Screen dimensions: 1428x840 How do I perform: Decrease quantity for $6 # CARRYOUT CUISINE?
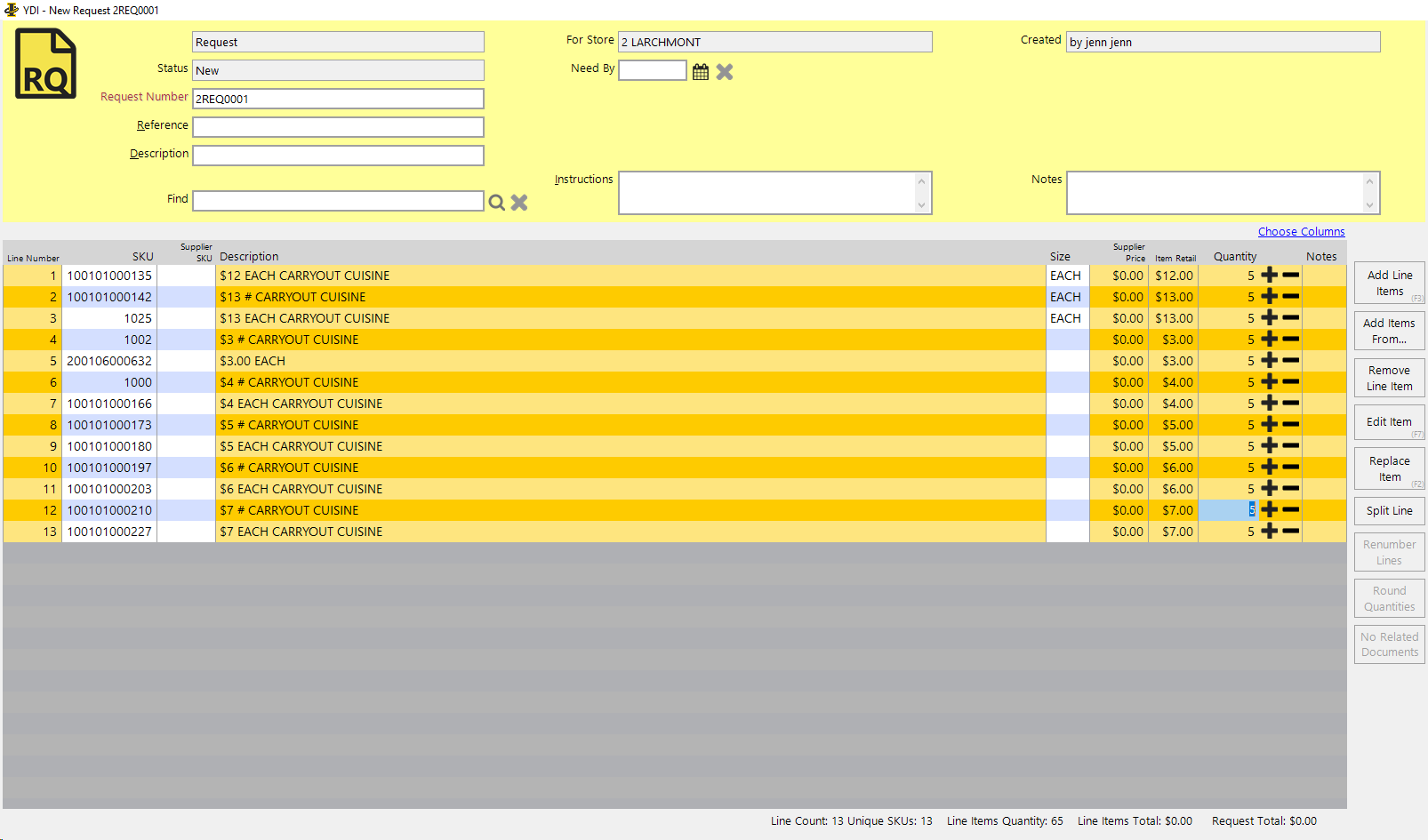click(1291, 468)
